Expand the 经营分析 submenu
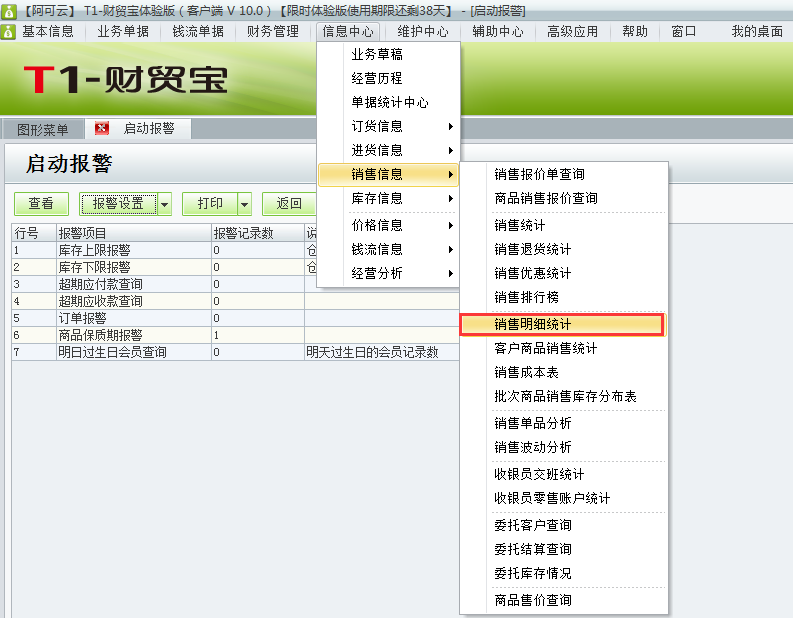793x618 pixels. [x=388, y=274]
